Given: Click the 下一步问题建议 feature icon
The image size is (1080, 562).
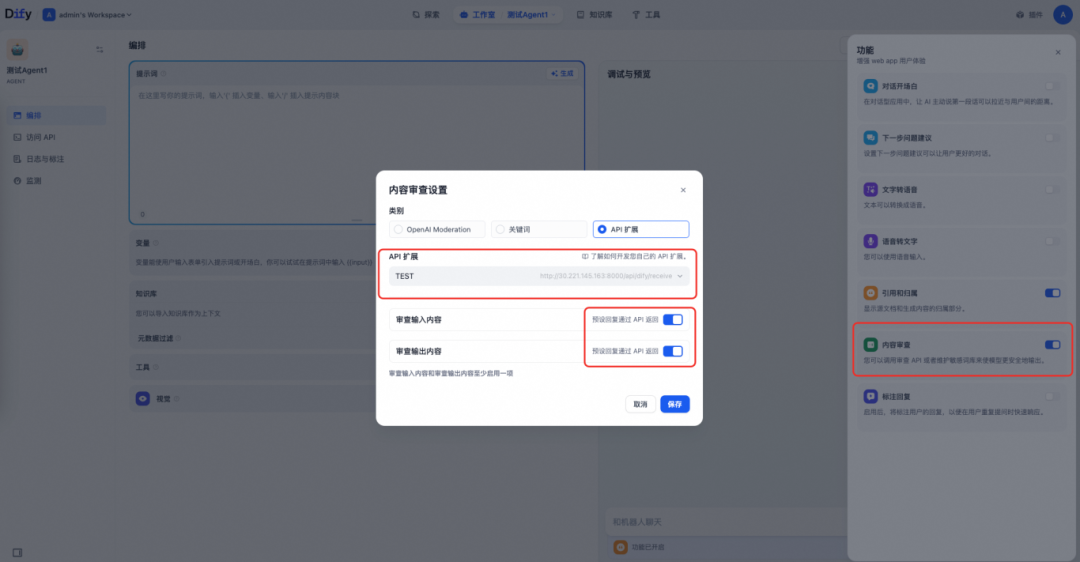Looking at the screenshot, I should tap(871, 138).
